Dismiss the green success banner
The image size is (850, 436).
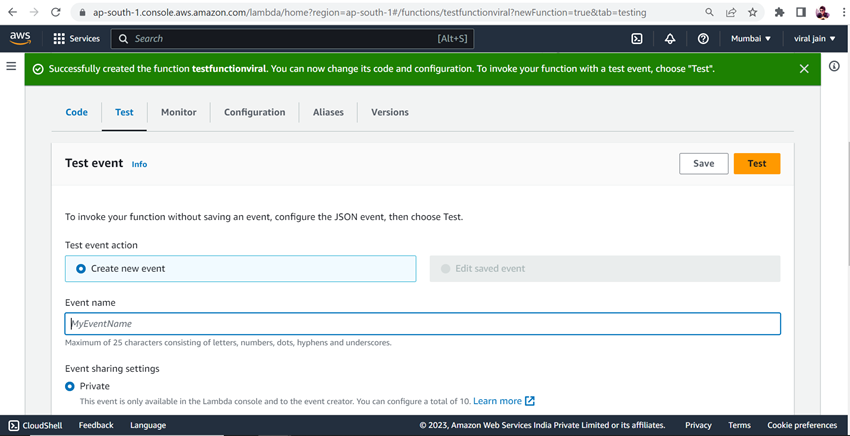tap(804, 69)
